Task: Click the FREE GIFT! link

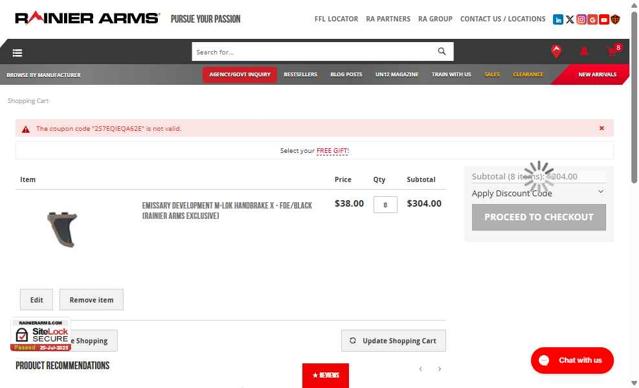Action: [x=333, y=150]
